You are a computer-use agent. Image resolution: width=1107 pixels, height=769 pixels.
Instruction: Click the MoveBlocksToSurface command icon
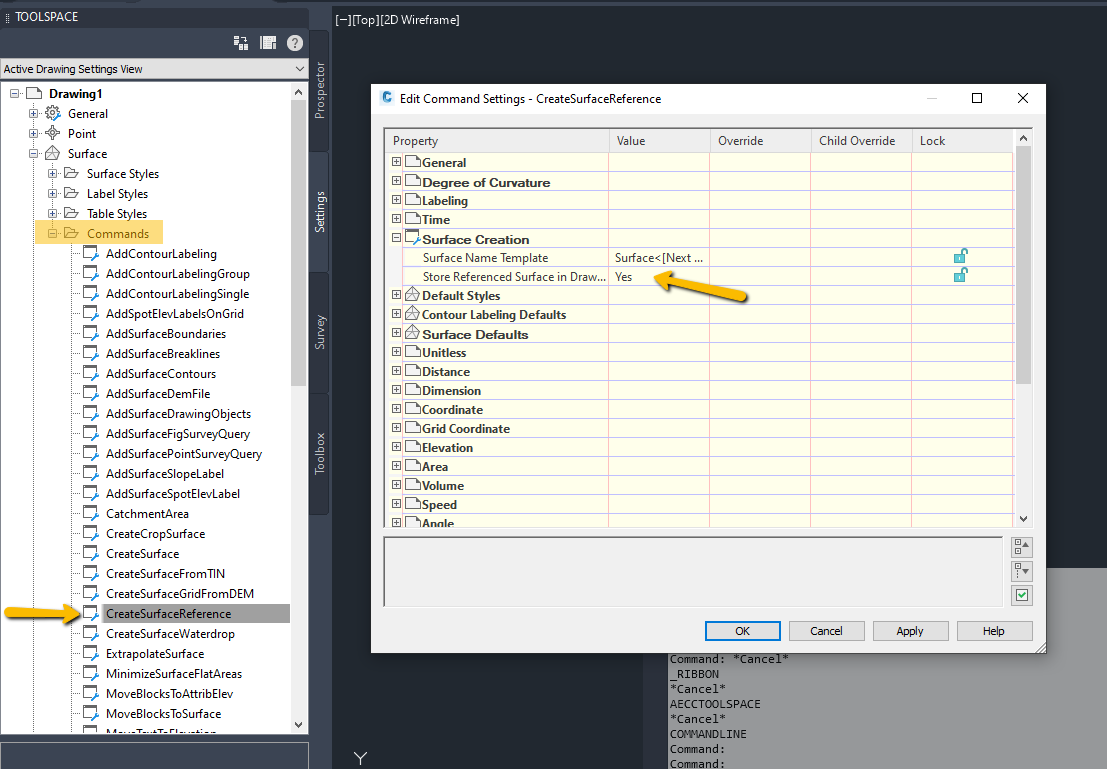(x=91, y=713)
